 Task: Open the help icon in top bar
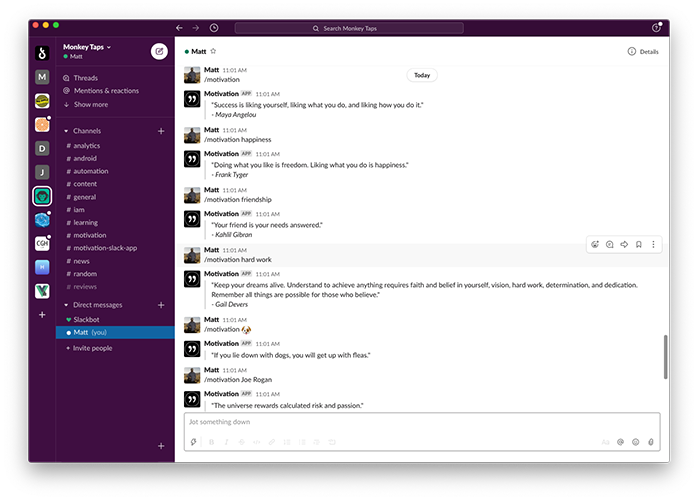pos(656,28)
